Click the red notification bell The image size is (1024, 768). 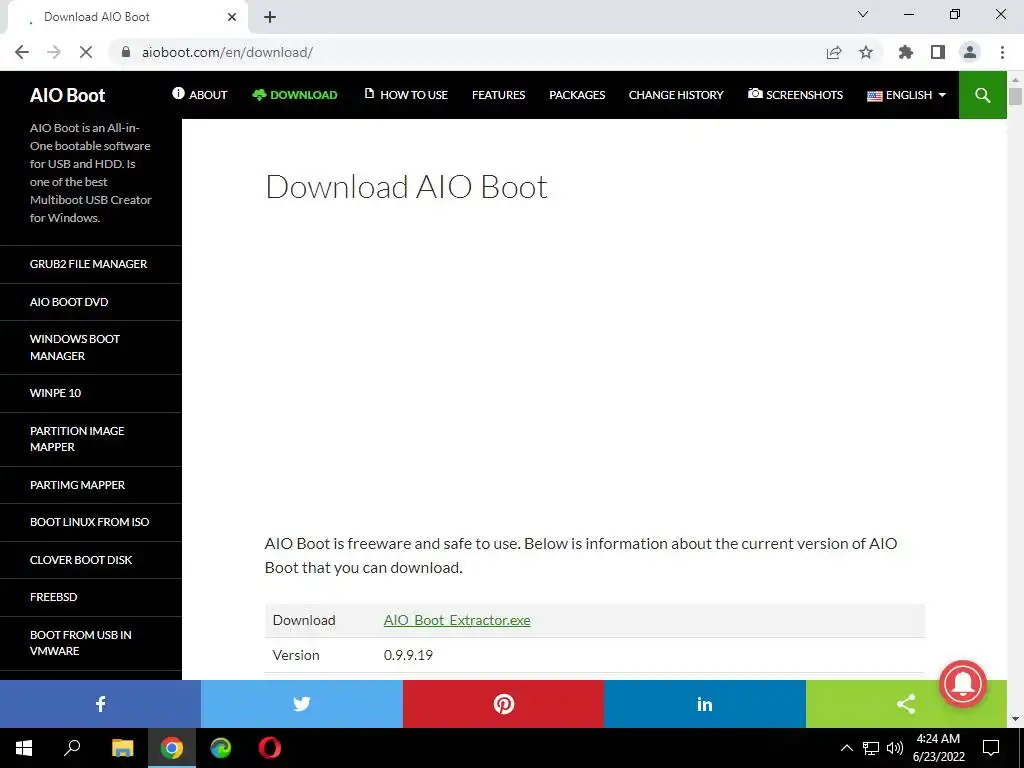pos(963,684)
